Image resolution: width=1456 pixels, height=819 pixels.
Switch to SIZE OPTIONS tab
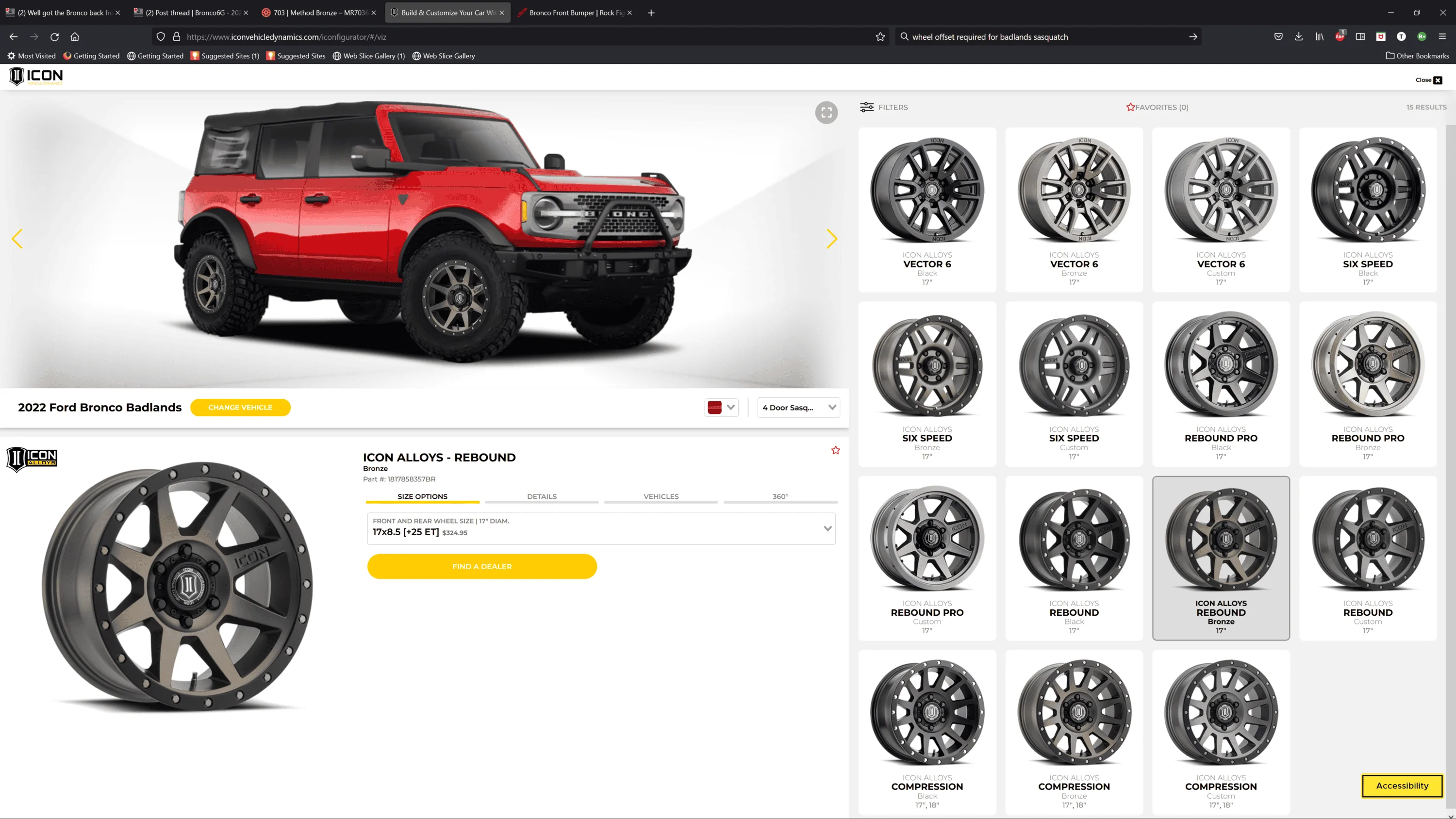click(422, 497)
